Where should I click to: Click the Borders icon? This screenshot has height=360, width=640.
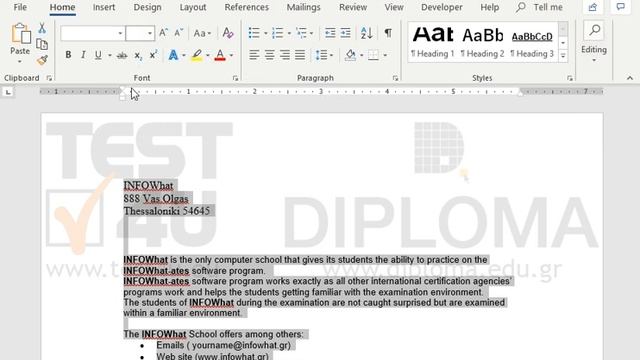[x=373, y=55]
